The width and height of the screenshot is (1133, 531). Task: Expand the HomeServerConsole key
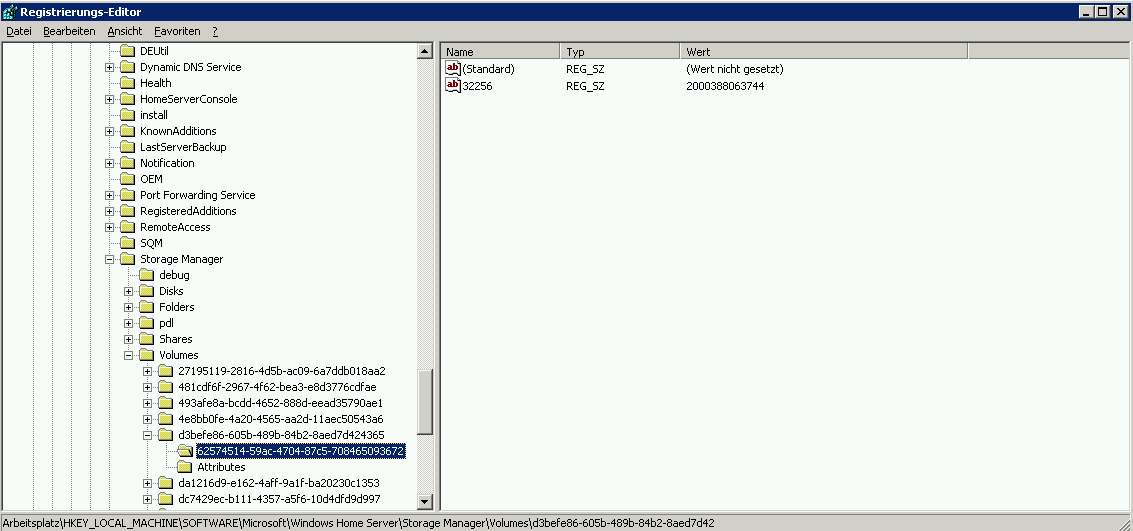(109, 99)
